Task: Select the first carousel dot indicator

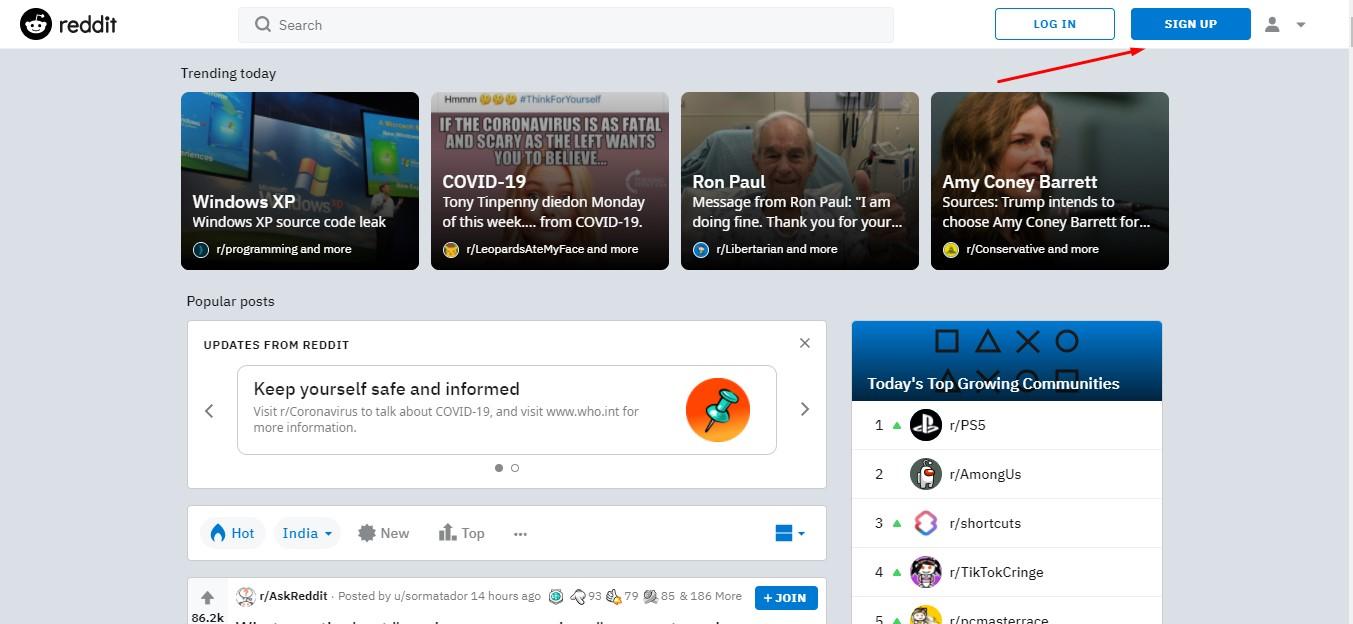Action: pos(499,468)
